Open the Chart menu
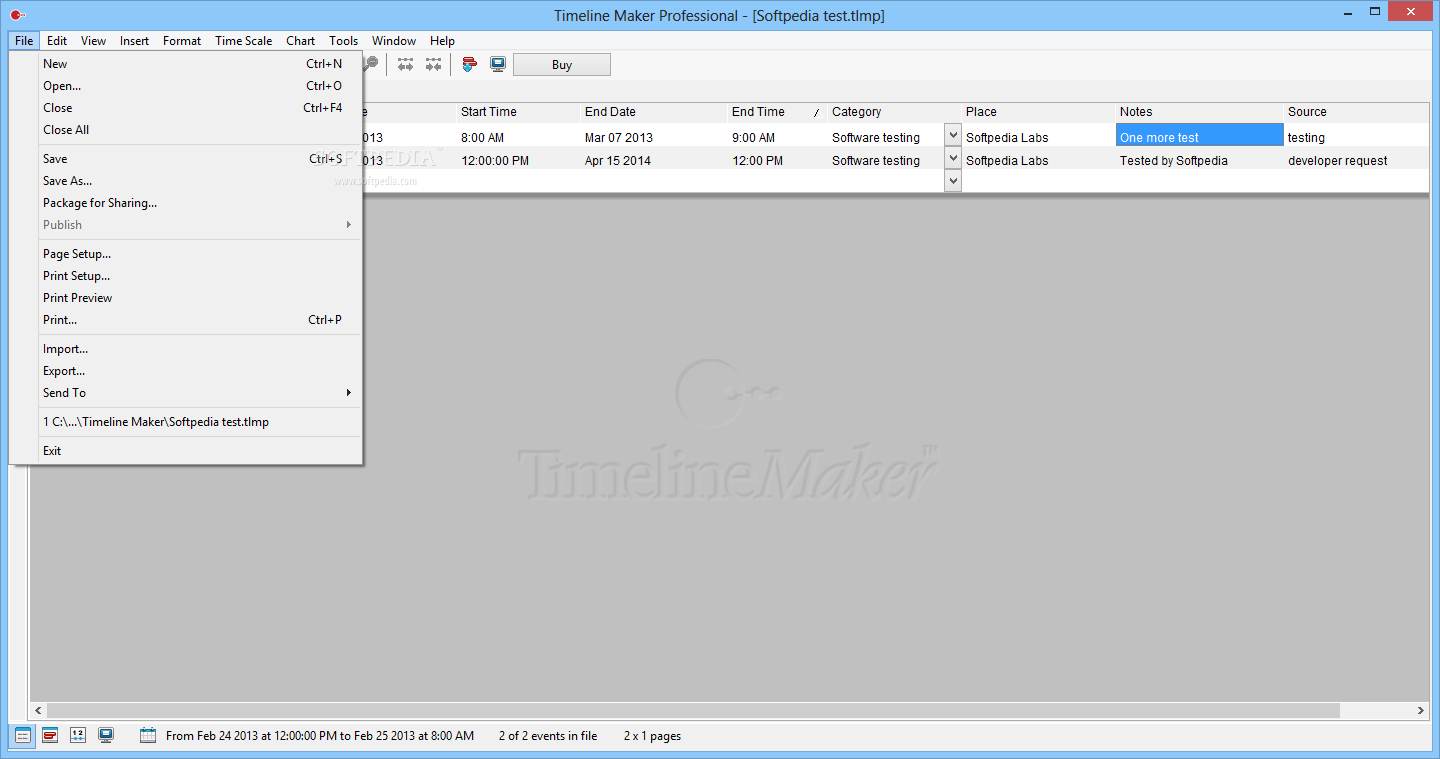Screen dimensions: 1440x759 (x=300, y=41)
